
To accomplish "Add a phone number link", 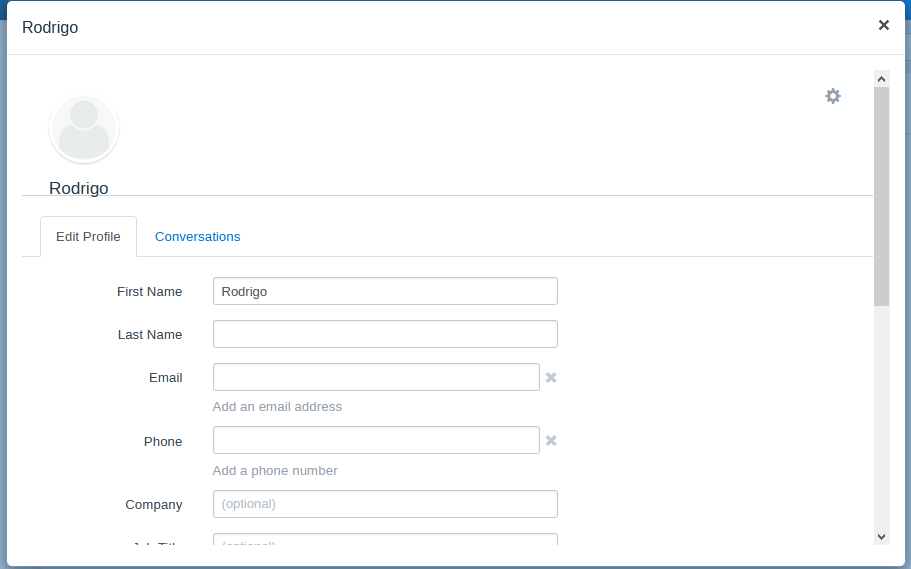I will [x=275, y=471].
